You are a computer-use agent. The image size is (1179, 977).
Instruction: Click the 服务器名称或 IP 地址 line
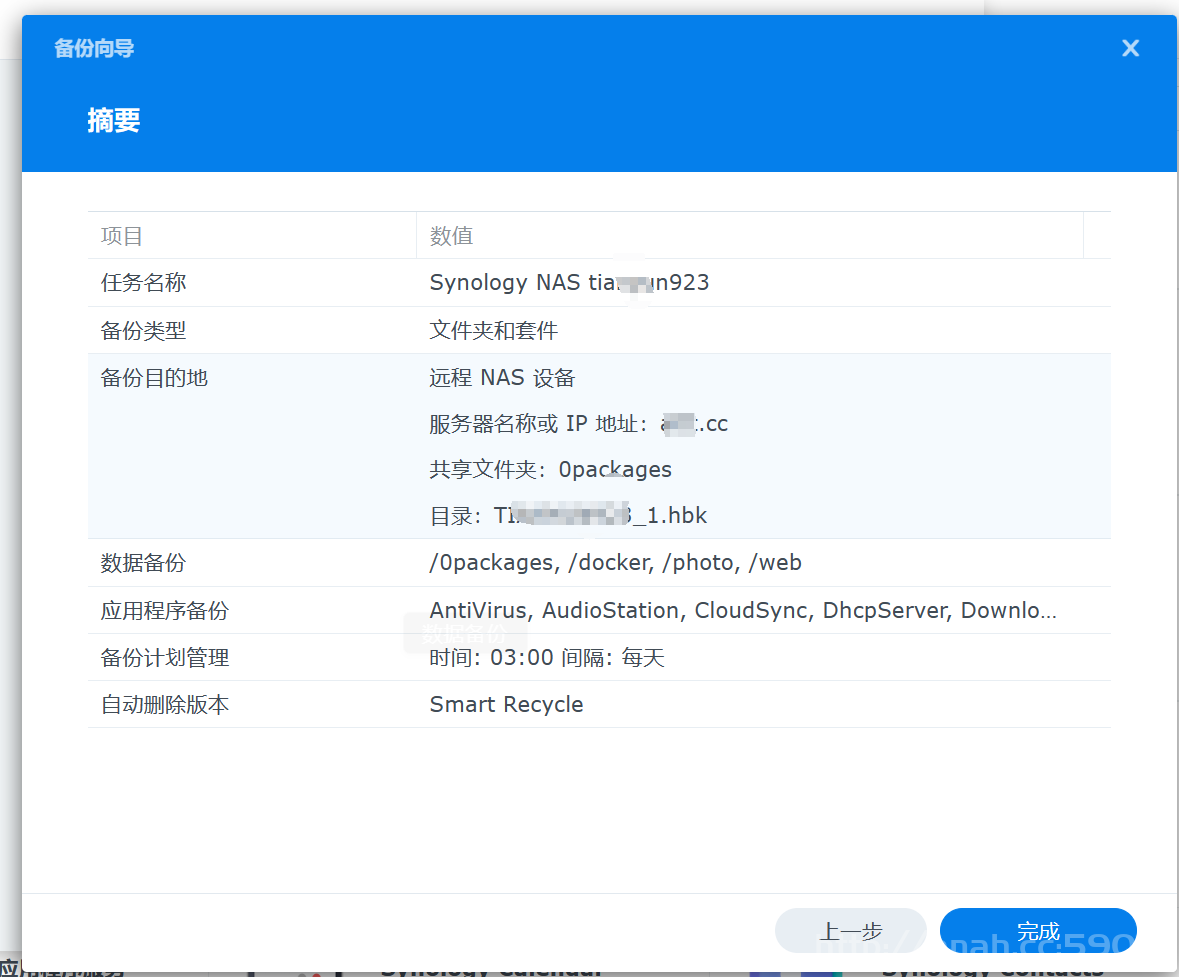[578, 424]
